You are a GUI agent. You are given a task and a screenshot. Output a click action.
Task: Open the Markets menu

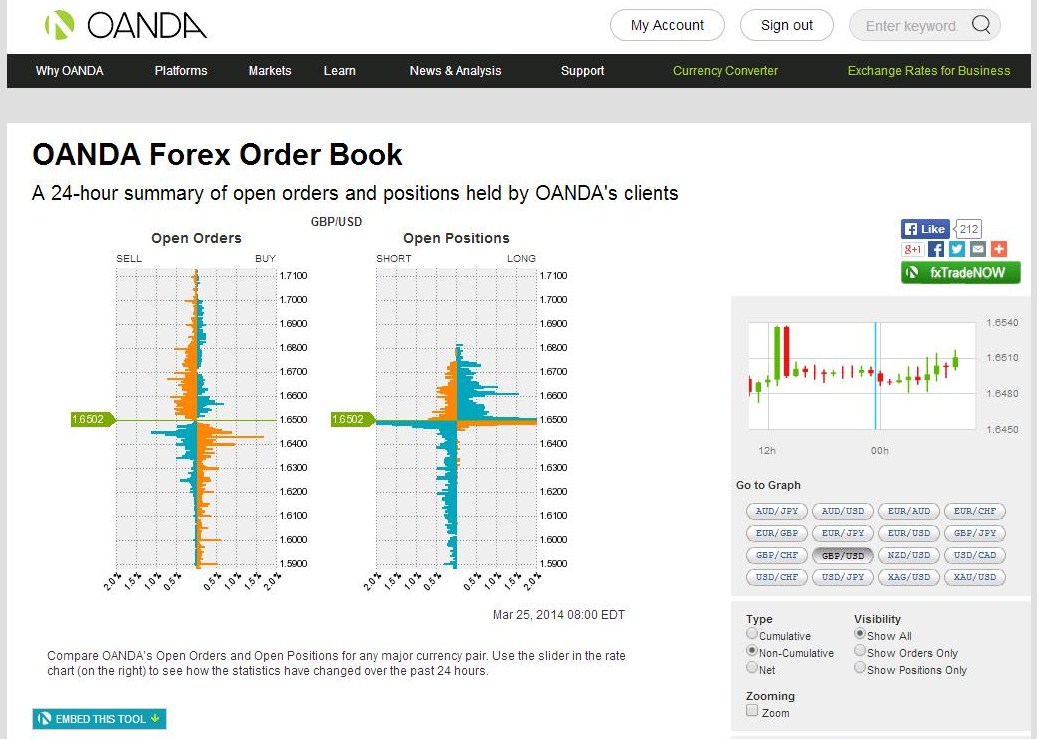click(x=270, y=71)
